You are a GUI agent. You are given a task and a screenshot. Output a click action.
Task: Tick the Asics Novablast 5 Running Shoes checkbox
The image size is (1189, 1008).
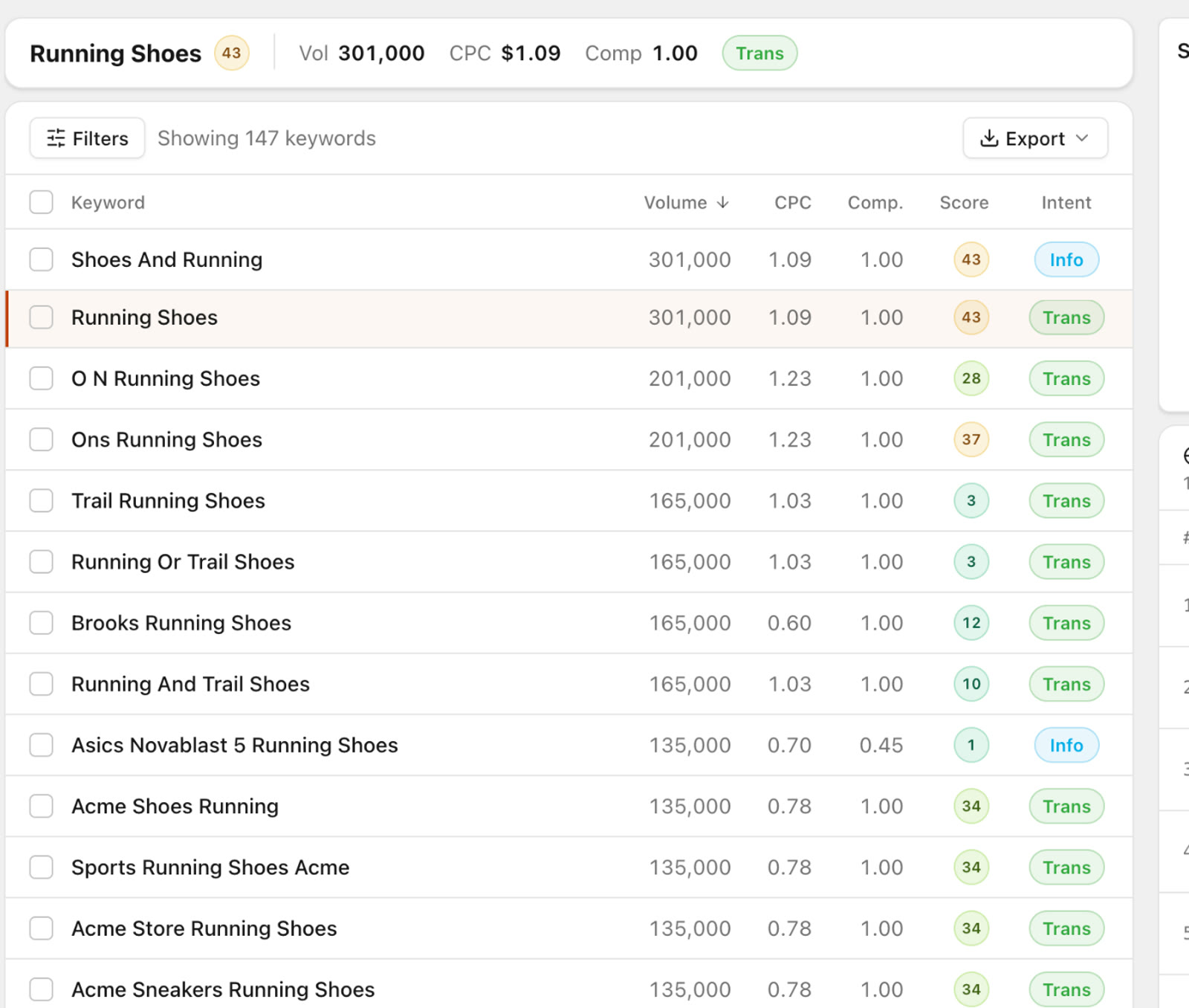point(42,745)
